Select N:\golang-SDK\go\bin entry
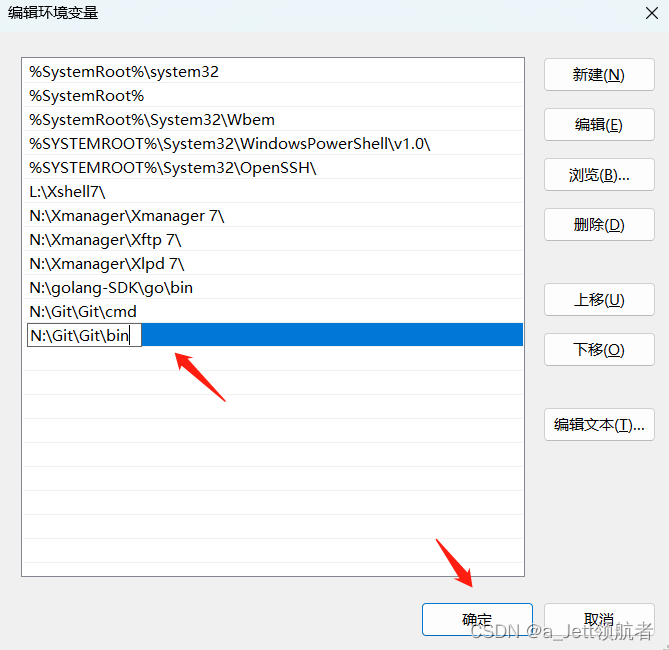 (x=273, y=287)
